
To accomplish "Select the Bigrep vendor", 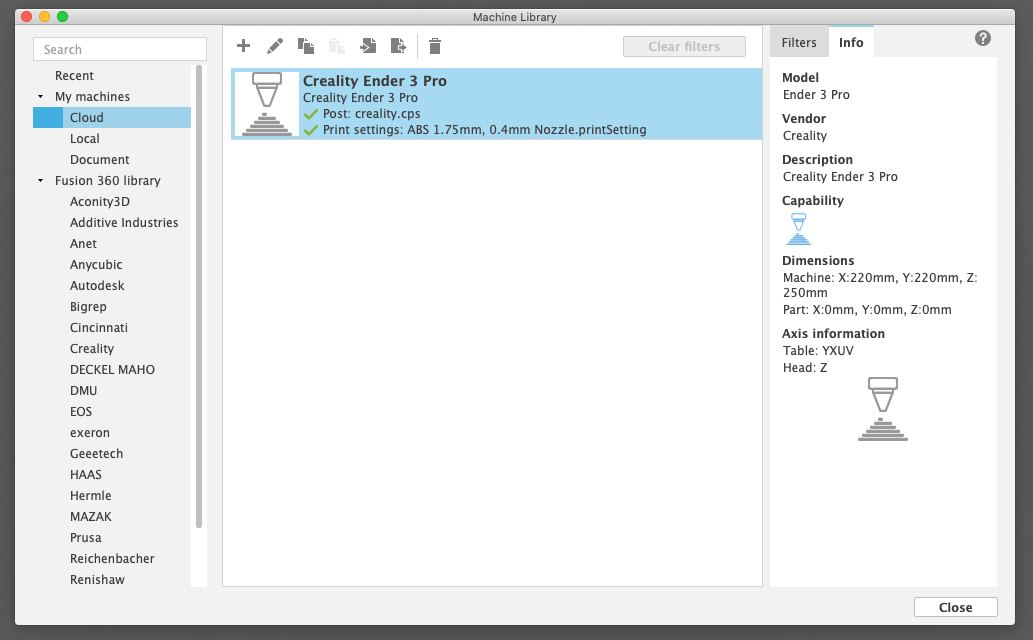I will coord(88,306).
